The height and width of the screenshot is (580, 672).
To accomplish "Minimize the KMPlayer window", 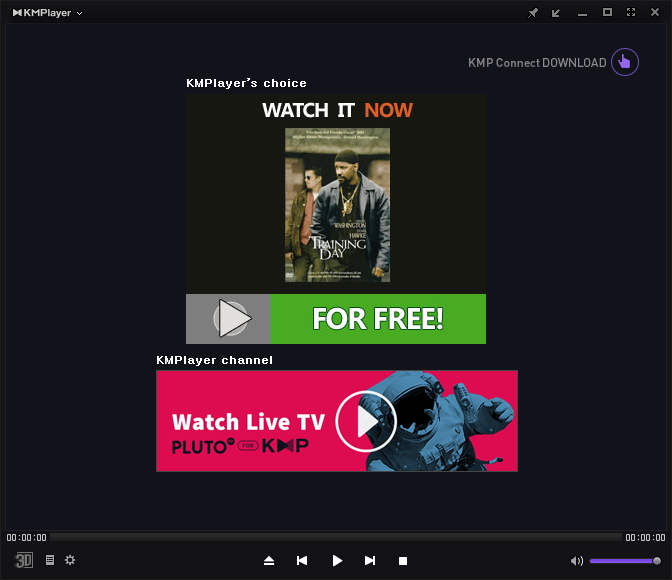I will 582,15.
